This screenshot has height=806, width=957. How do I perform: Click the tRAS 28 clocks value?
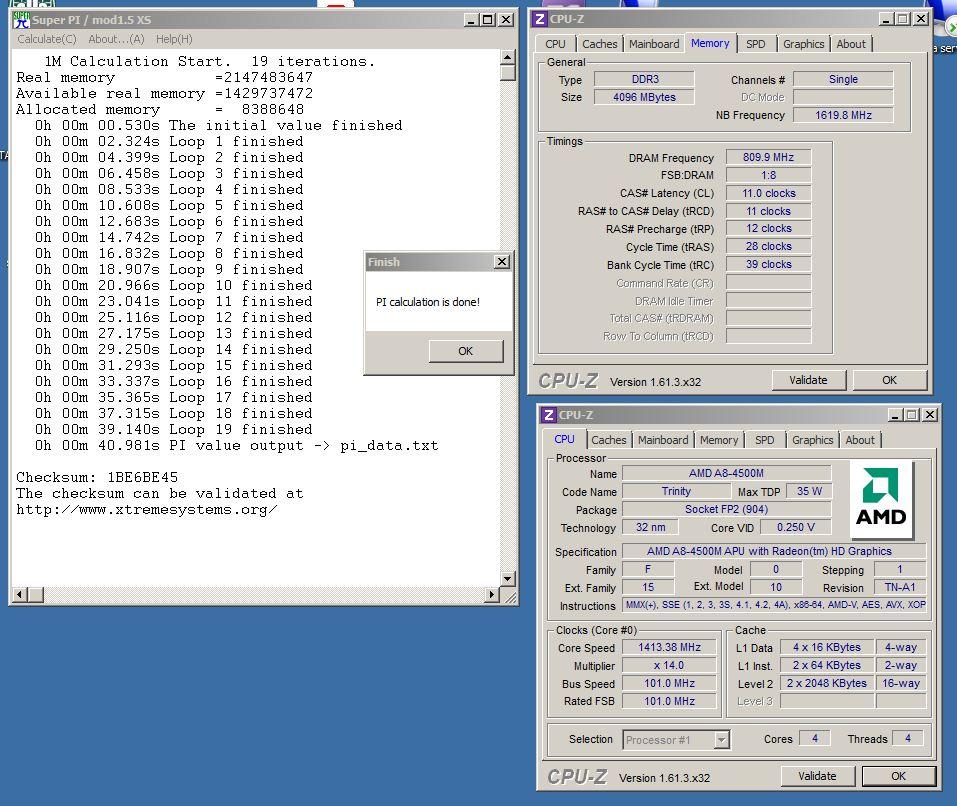pos(768,246)
